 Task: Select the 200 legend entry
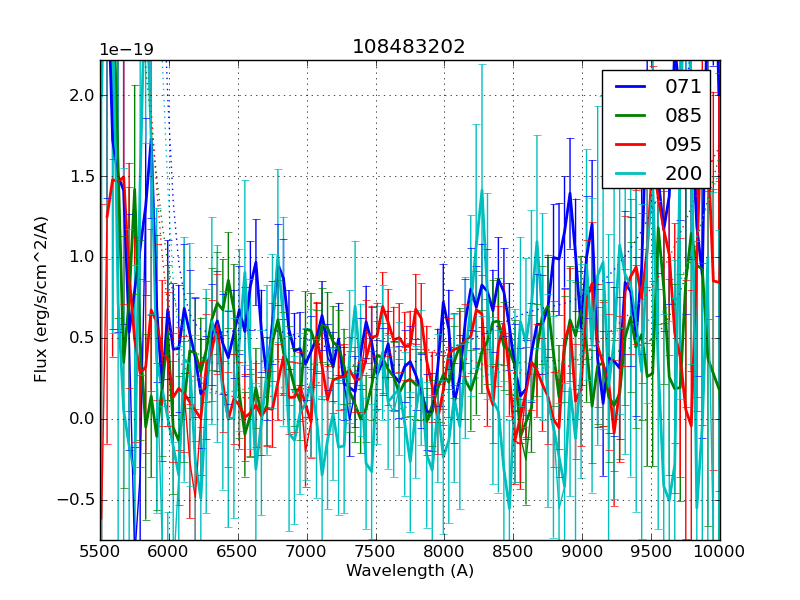click(x=683, y=173)
